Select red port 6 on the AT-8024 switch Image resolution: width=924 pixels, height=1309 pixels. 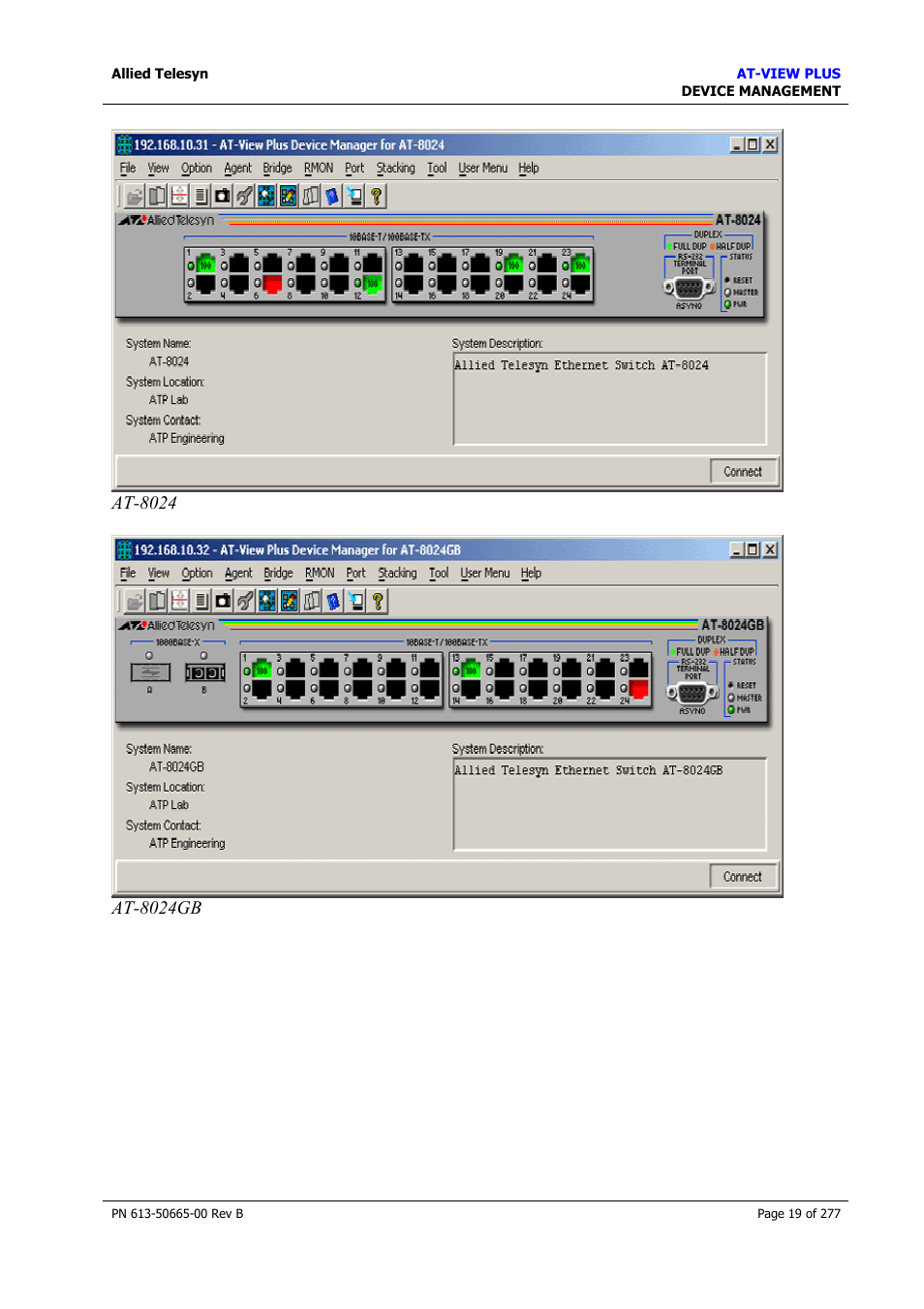(272, 284)
